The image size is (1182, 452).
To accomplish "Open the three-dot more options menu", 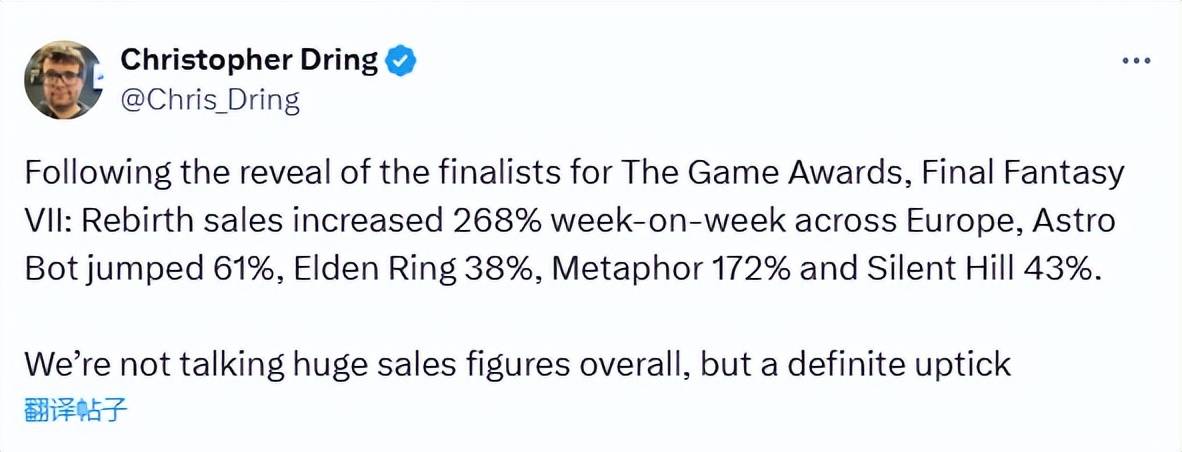I will (x=1137, y=61).
